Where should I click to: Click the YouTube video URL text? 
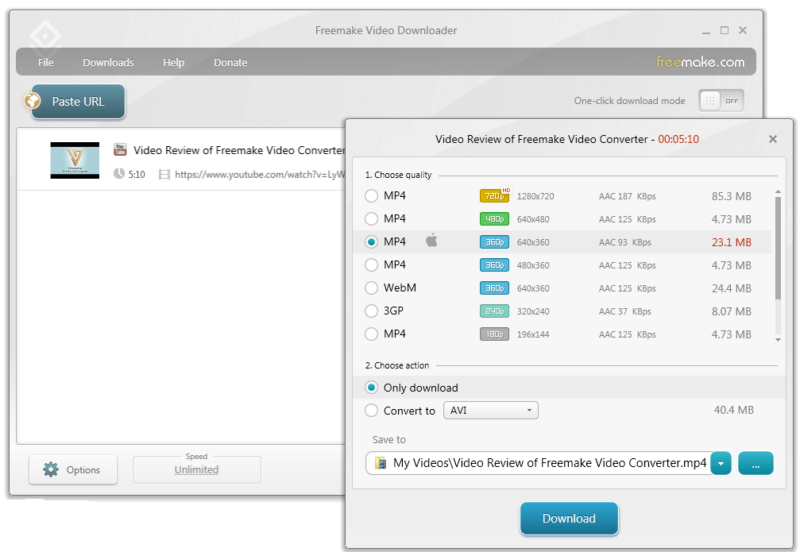tap(260, 174)
